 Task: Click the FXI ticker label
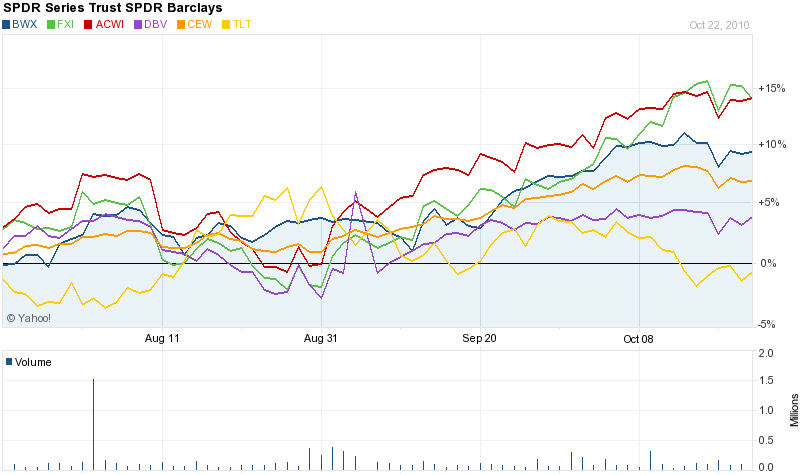tap(65, 24)
